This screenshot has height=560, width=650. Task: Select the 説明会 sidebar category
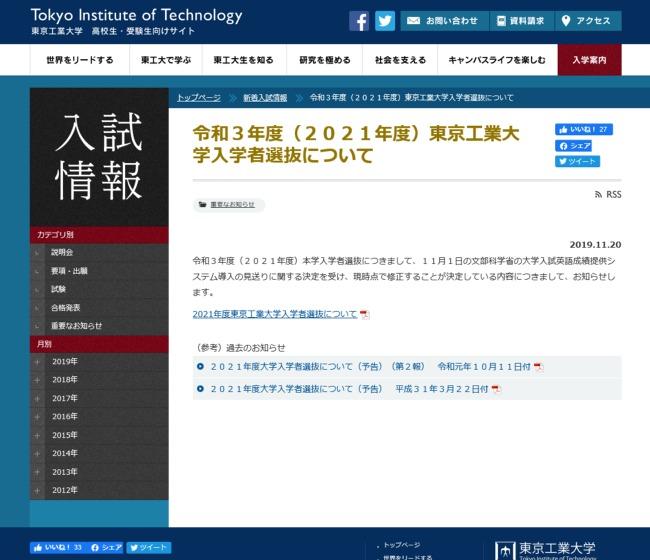click(x=99, y=252)
